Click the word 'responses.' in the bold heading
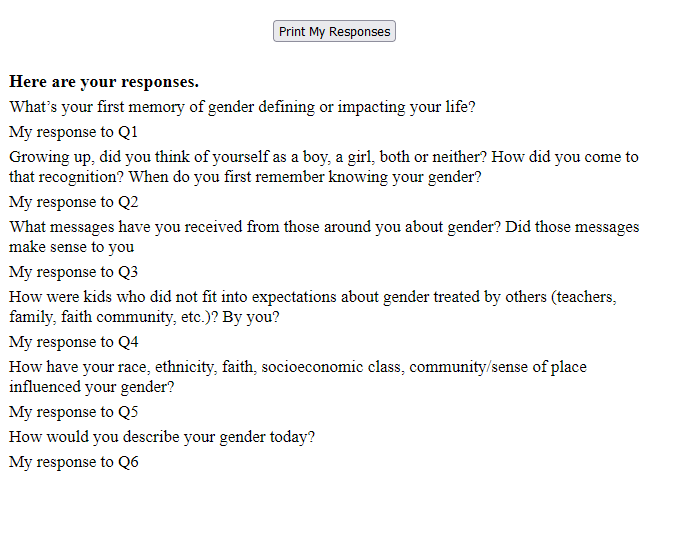 tap(160, 82)
